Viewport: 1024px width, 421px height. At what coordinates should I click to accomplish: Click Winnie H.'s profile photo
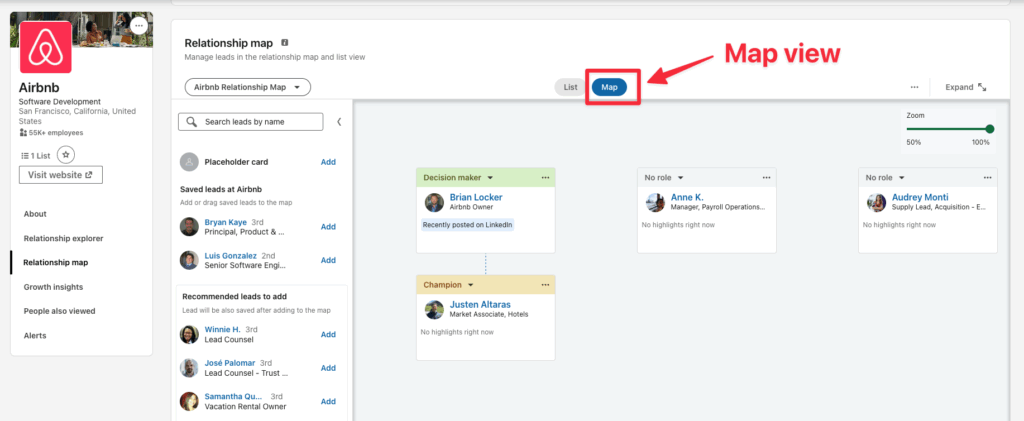[x=189, y=334]
